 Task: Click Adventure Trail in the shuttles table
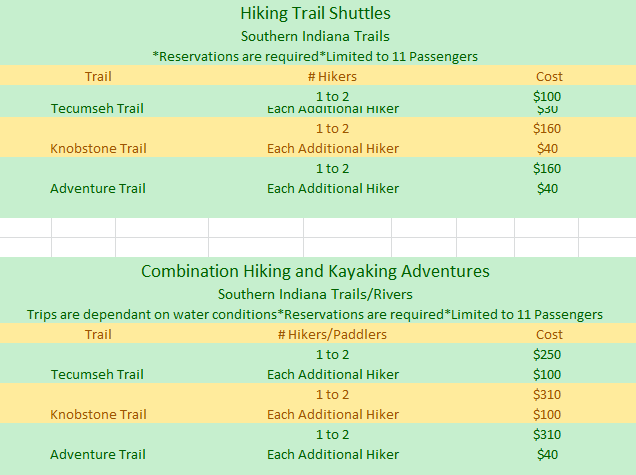coord(98,188)
